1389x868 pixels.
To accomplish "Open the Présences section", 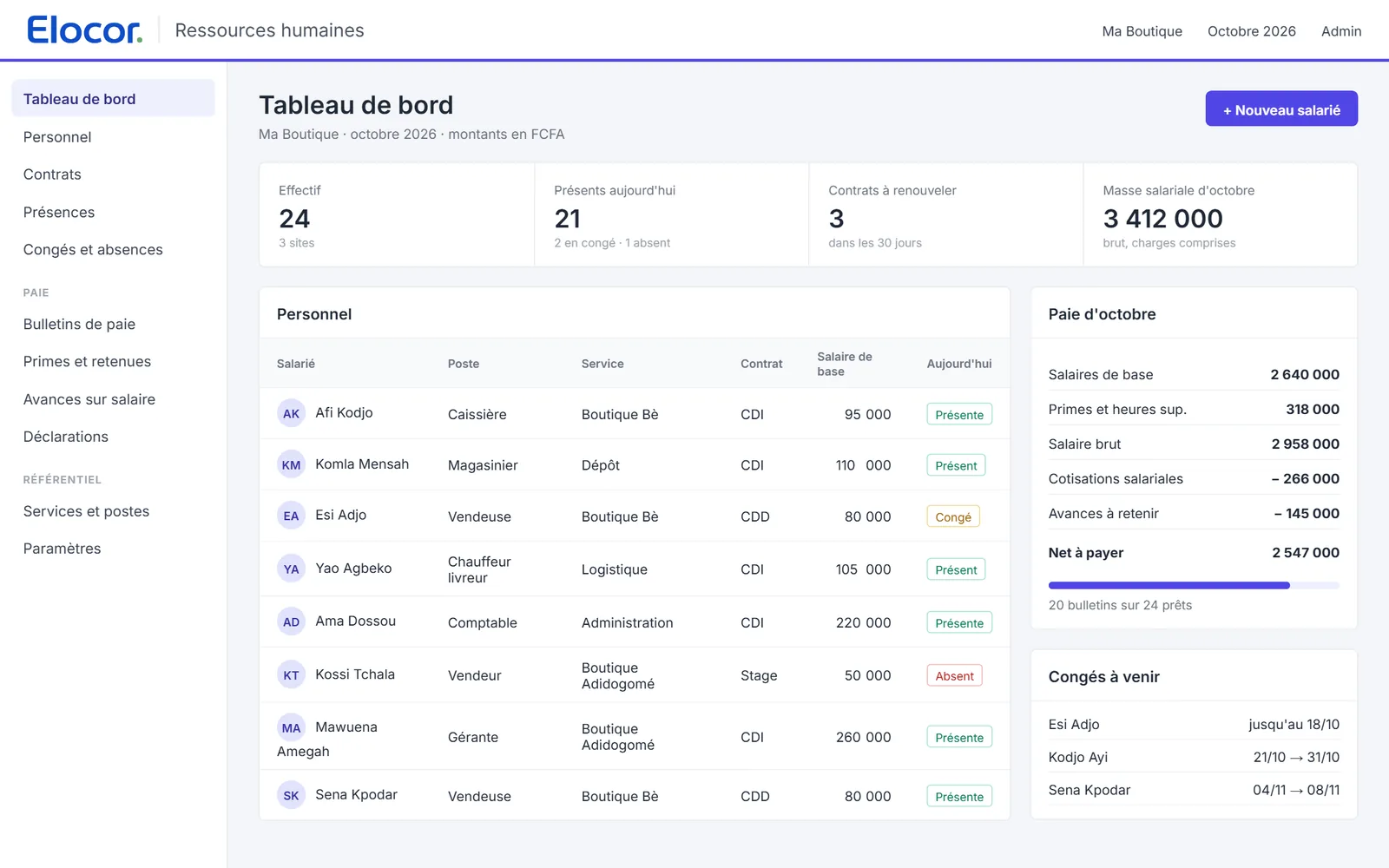I will click(x=113, y=212).
